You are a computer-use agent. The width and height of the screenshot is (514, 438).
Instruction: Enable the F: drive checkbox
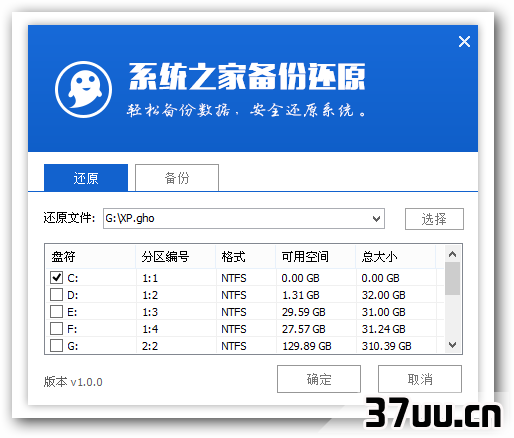click(56, 328)
